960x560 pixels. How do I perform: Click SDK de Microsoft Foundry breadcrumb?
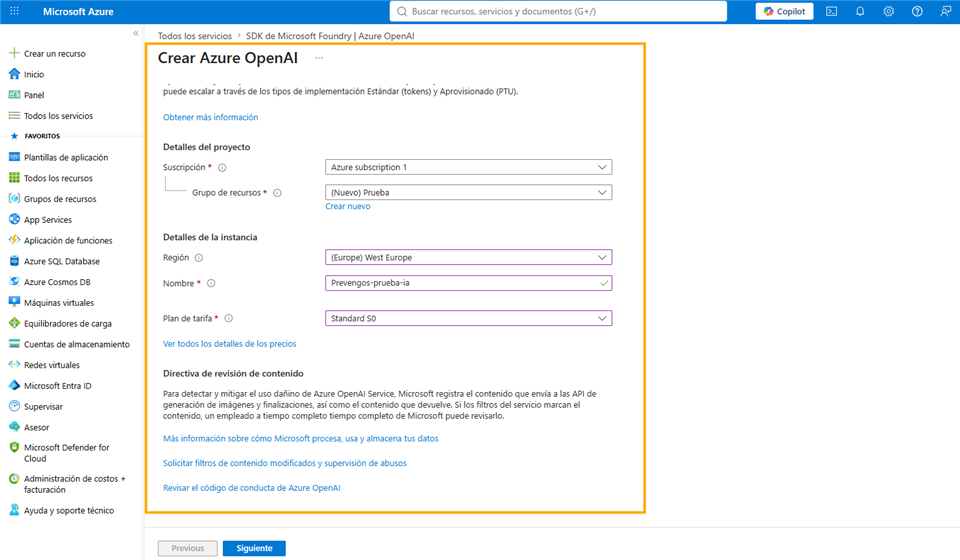point(330,36)
